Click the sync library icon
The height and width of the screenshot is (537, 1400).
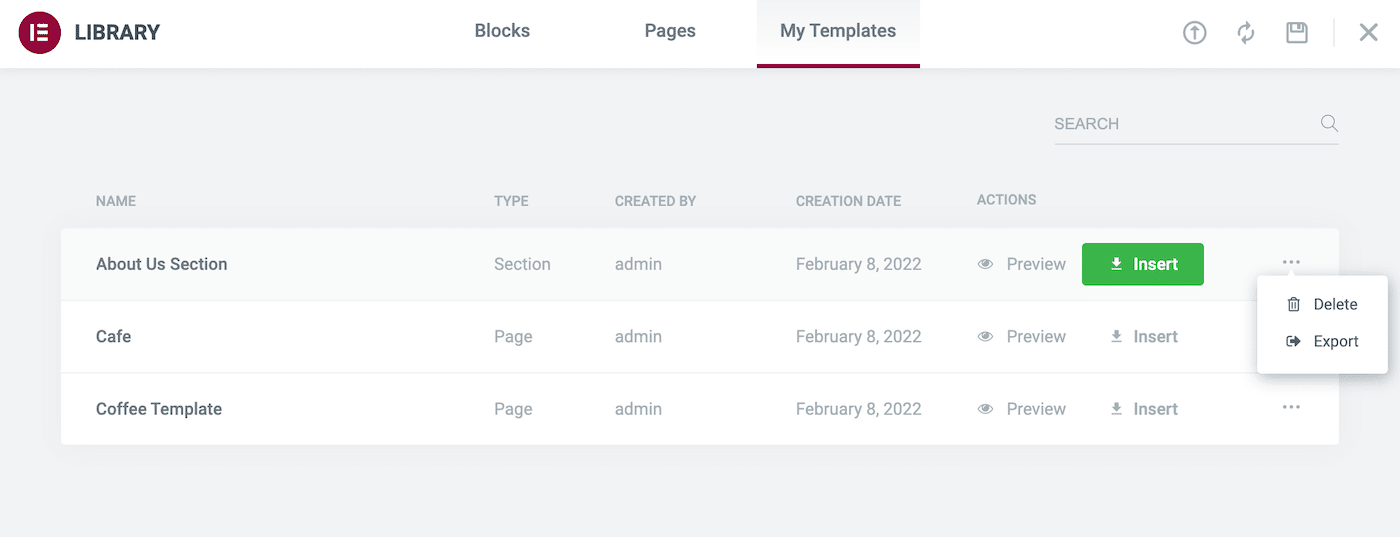pyautogui.click(x=1246, y=32)
